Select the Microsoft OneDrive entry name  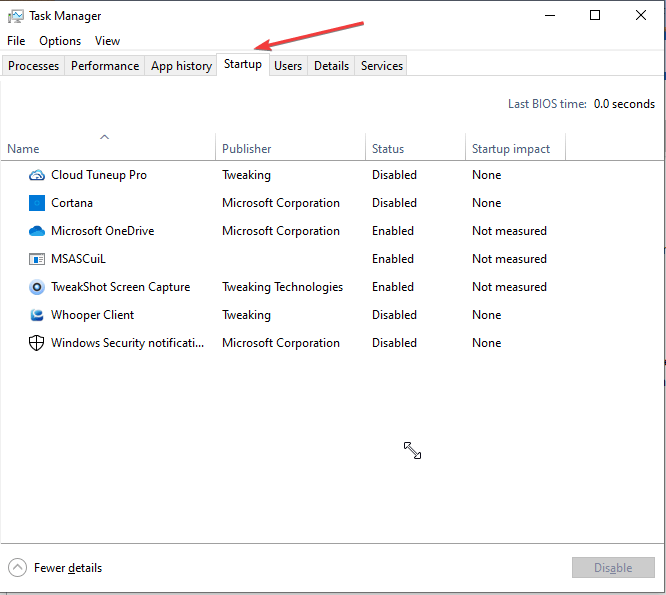102,231
